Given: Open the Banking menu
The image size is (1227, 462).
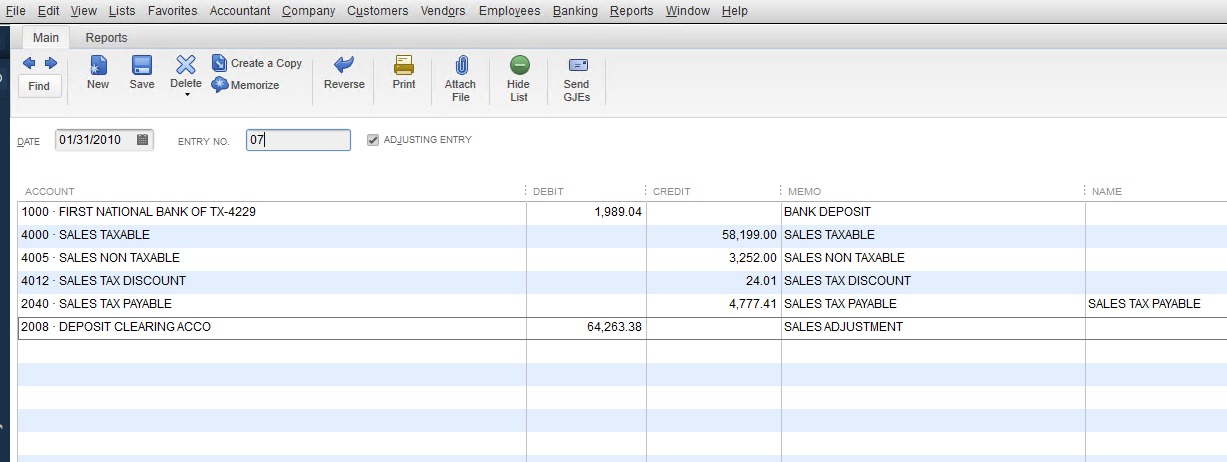Looking at the screenshot, I should (x=574, y=11).
